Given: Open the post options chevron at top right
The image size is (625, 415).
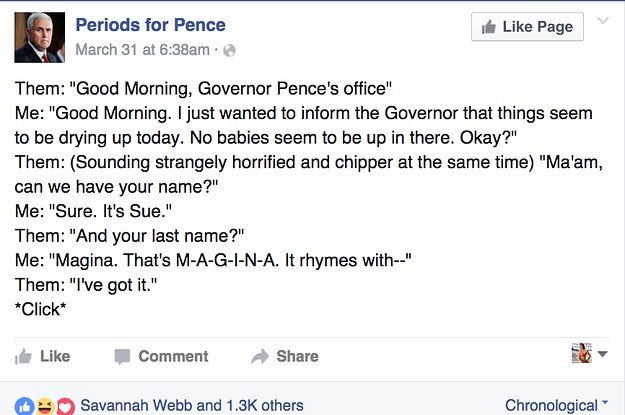Looking at the screenshot, I should tap(603, 21).
